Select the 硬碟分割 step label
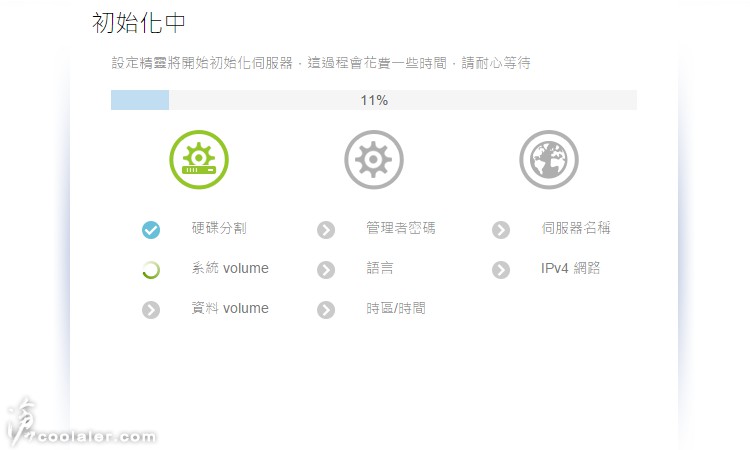 coord(219,228)
